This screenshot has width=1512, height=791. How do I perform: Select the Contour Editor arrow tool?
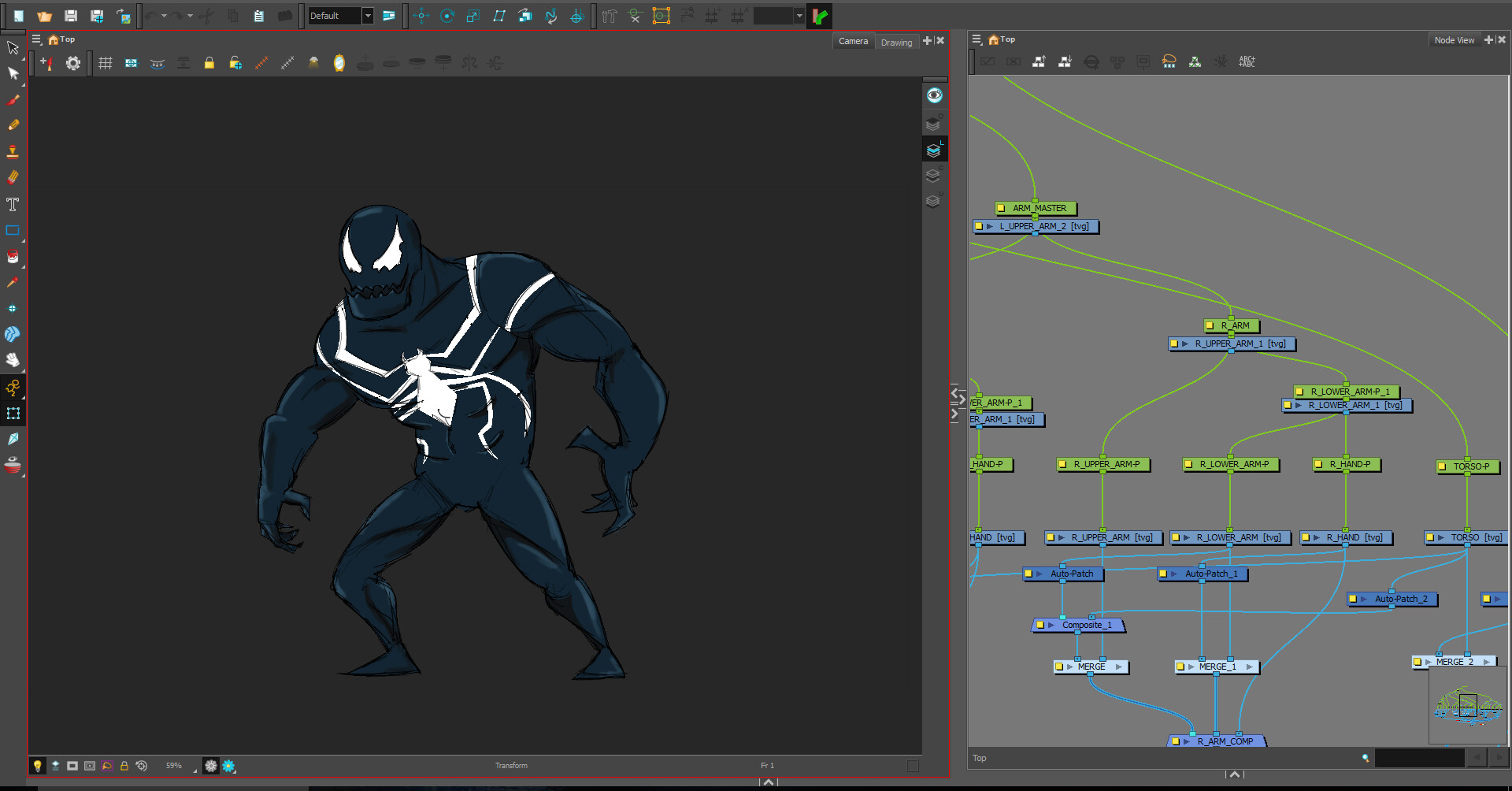(x=13, y=73)
